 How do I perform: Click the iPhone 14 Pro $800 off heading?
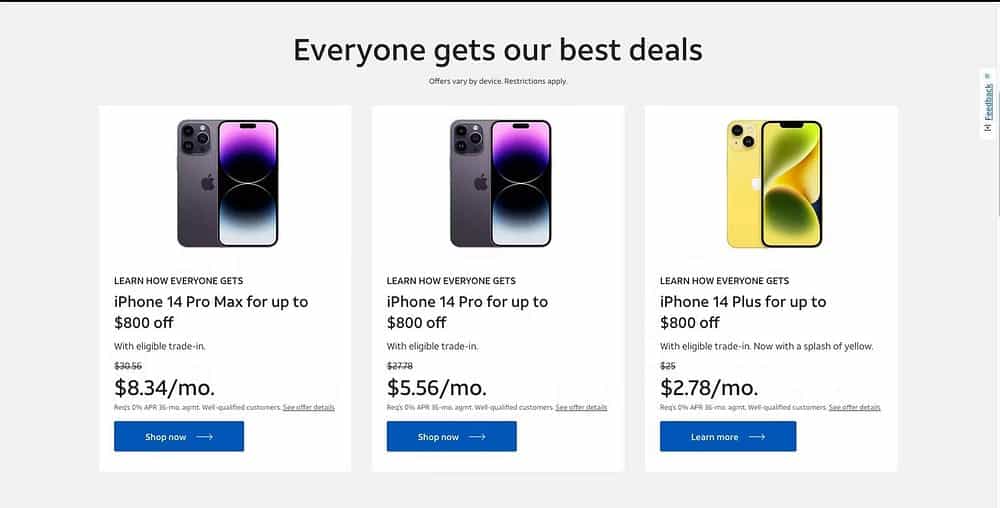point(467,312)
